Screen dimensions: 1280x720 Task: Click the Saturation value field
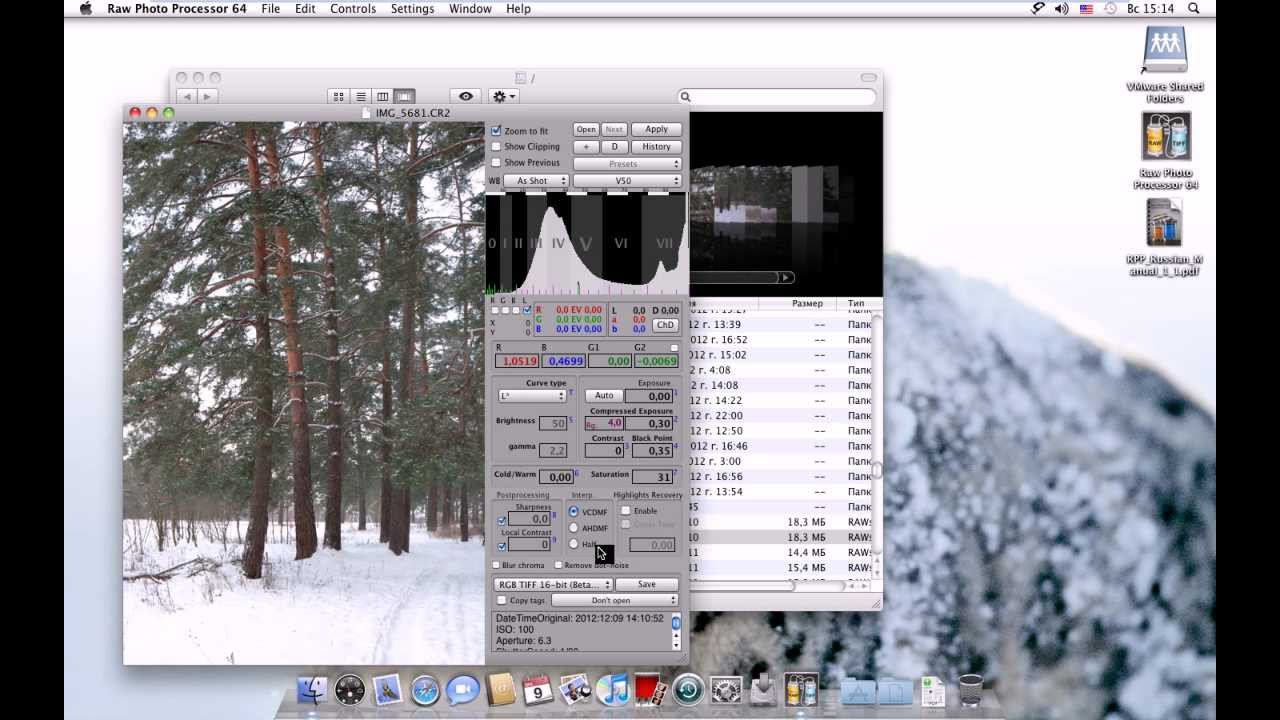pos(652,477)
